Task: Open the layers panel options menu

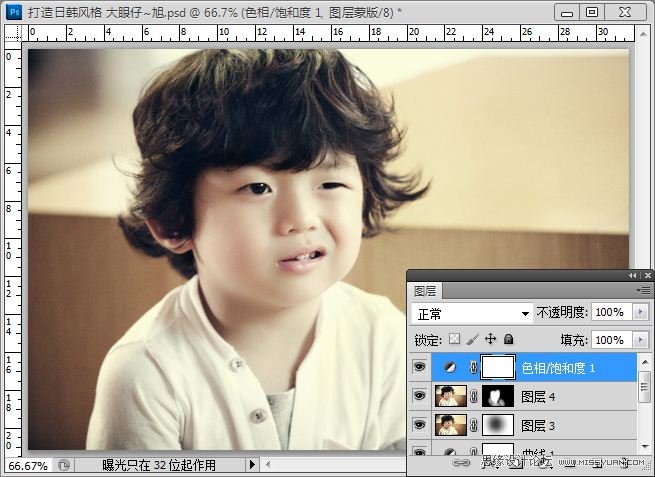Action: point(644,290)
